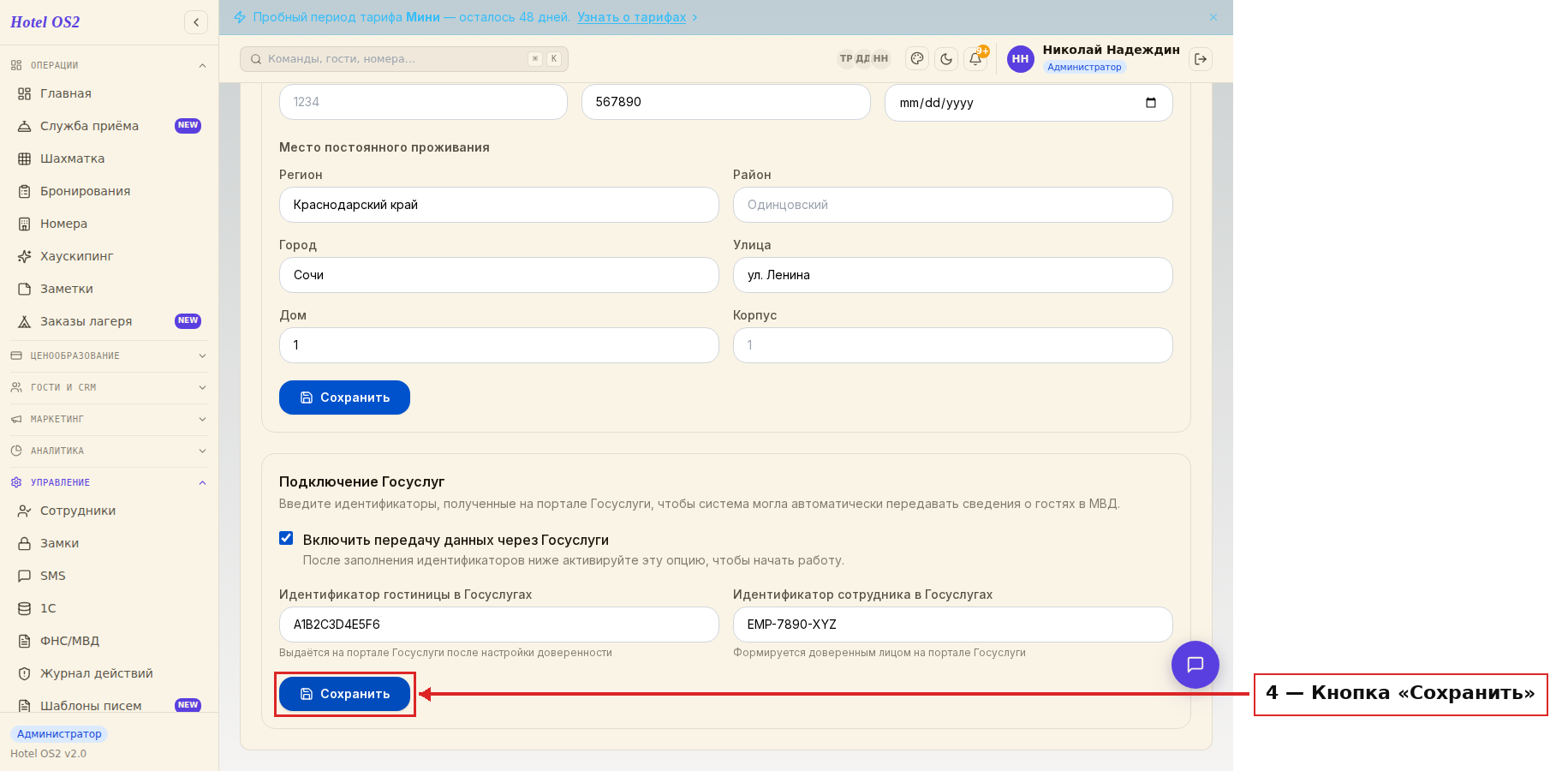
Task: Click the НН user avatar
Action: point(1020,59)
